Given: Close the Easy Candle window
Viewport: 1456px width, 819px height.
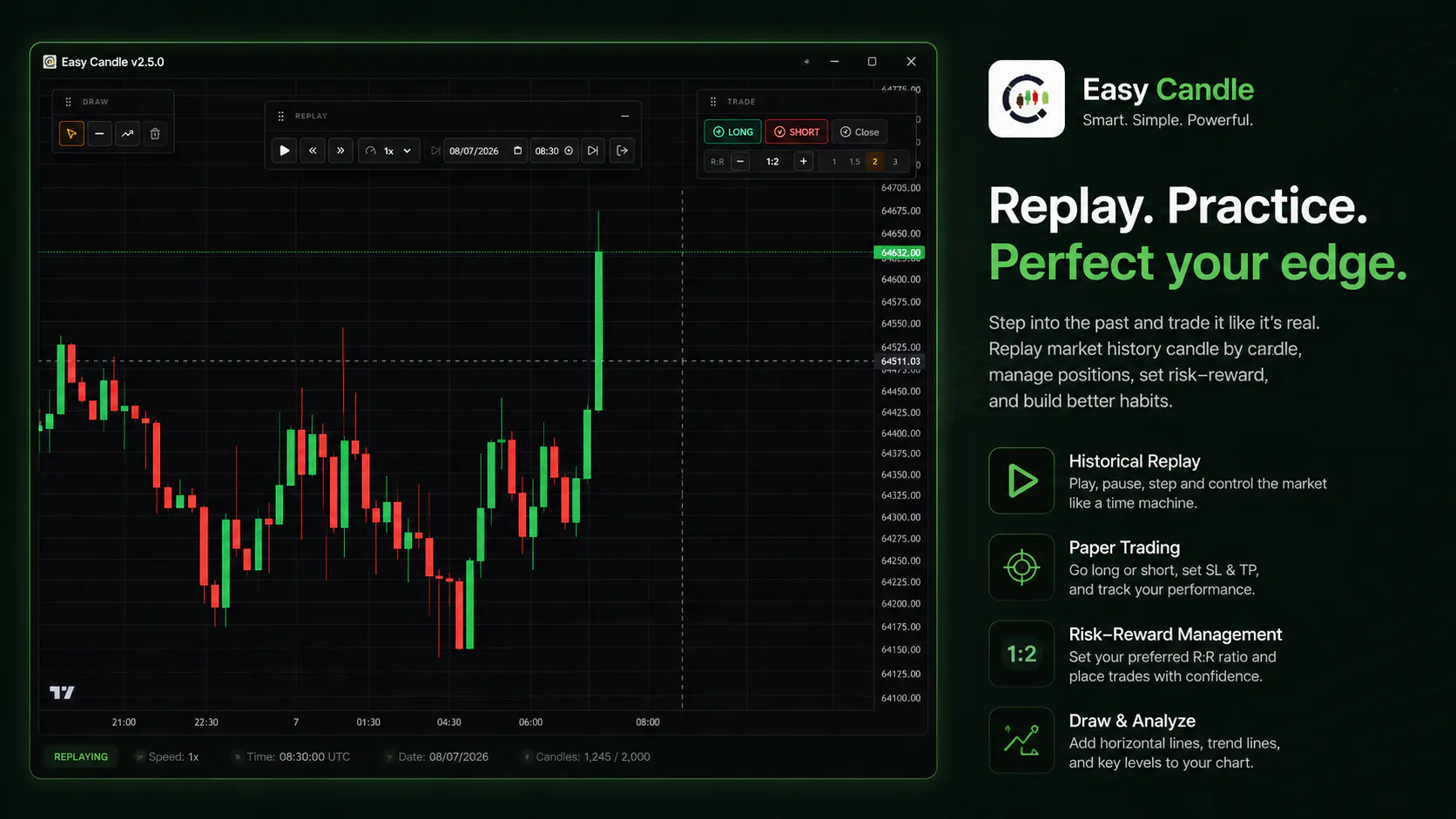Looking at the screenshot, I should [x=911, y=62].
